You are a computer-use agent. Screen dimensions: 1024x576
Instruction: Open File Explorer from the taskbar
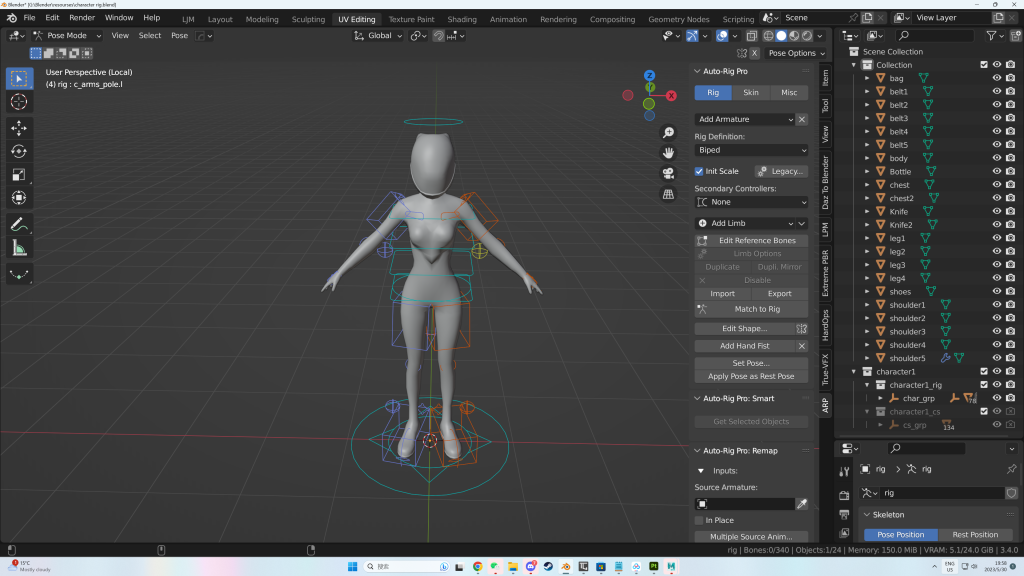tap(513, 567)
